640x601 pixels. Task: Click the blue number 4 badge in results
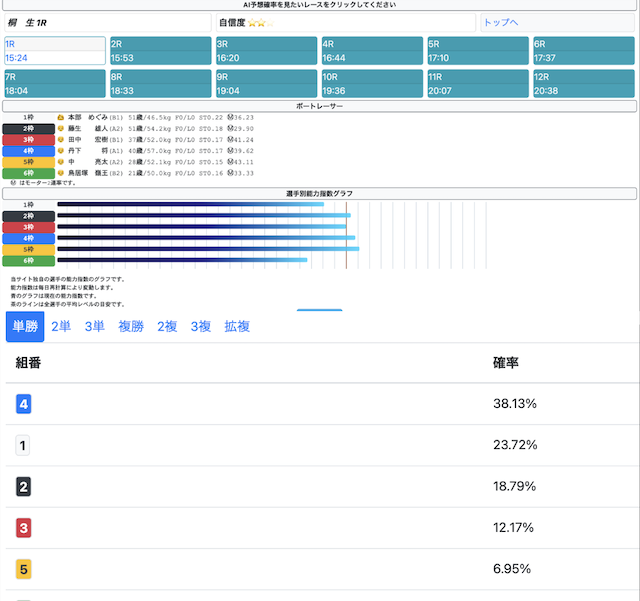pos(24,404)
